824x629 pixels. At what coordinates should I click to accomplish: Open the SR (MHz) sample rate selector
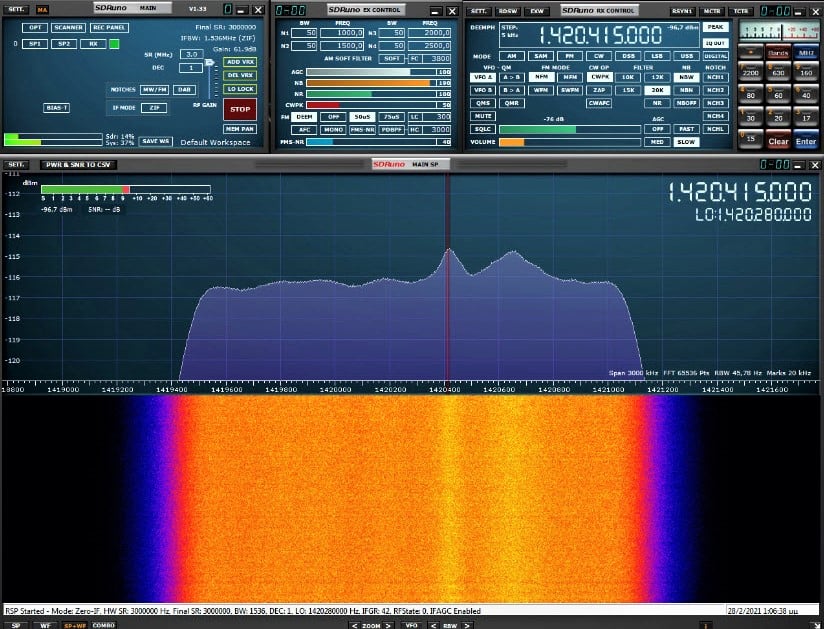191,54
